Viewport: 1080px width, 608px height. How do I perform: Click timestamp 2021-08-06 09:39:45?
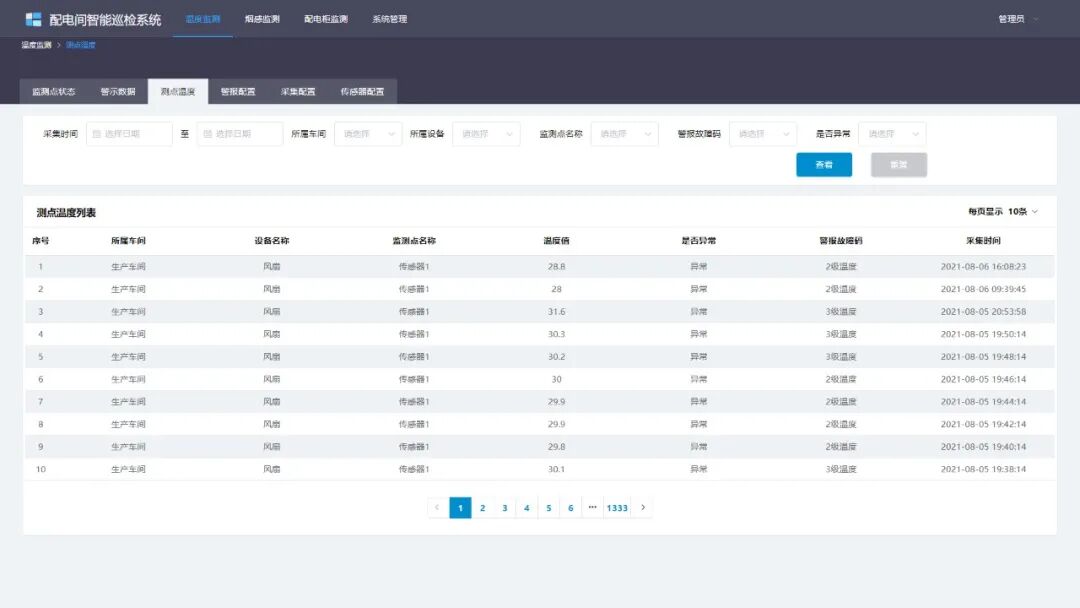[x=983, y=289]
